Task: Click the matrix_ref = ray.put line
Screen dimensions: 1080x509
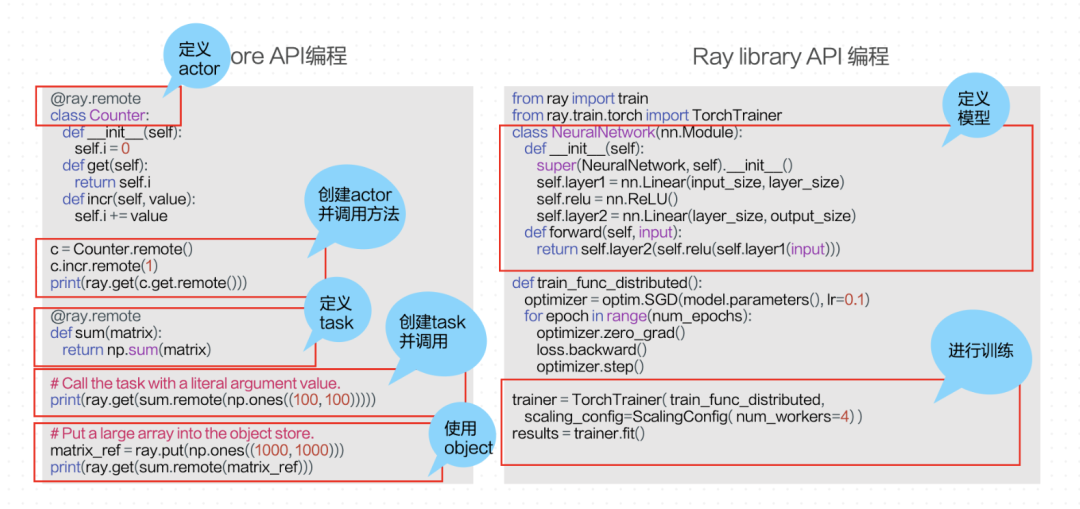Action: click(x=196, y=450)
